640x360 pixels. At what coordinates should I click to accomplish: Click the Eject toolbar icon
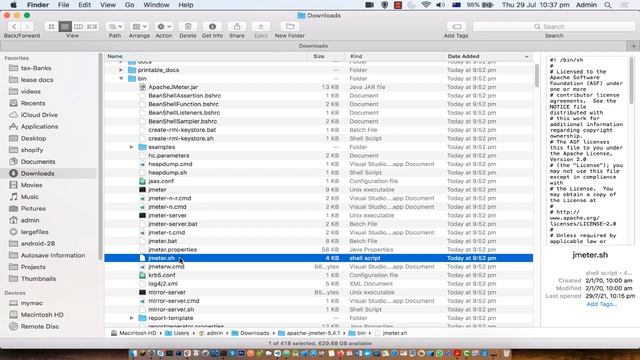tap(261, 27)
